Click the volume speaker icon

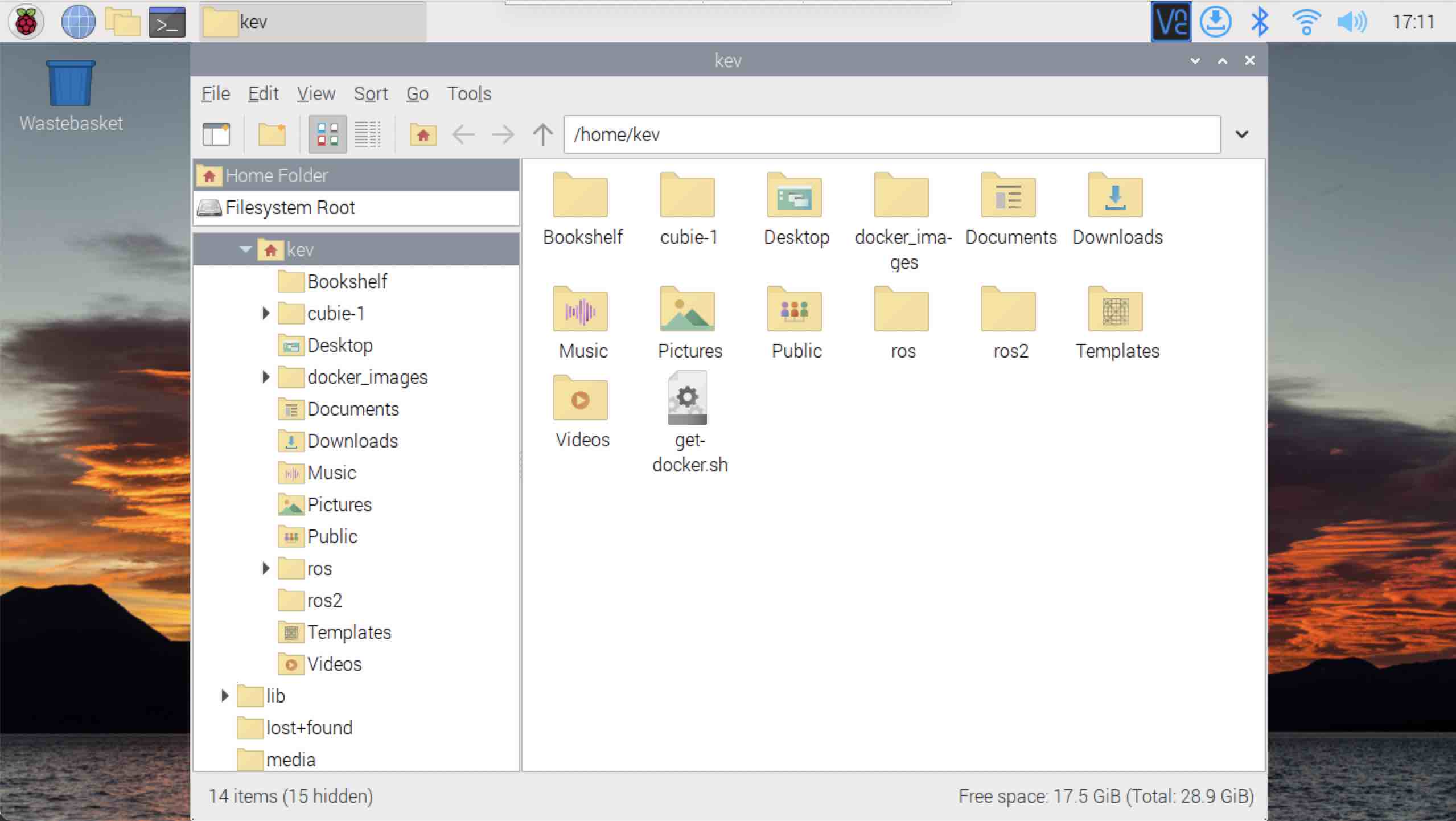tap(1353, 22)
